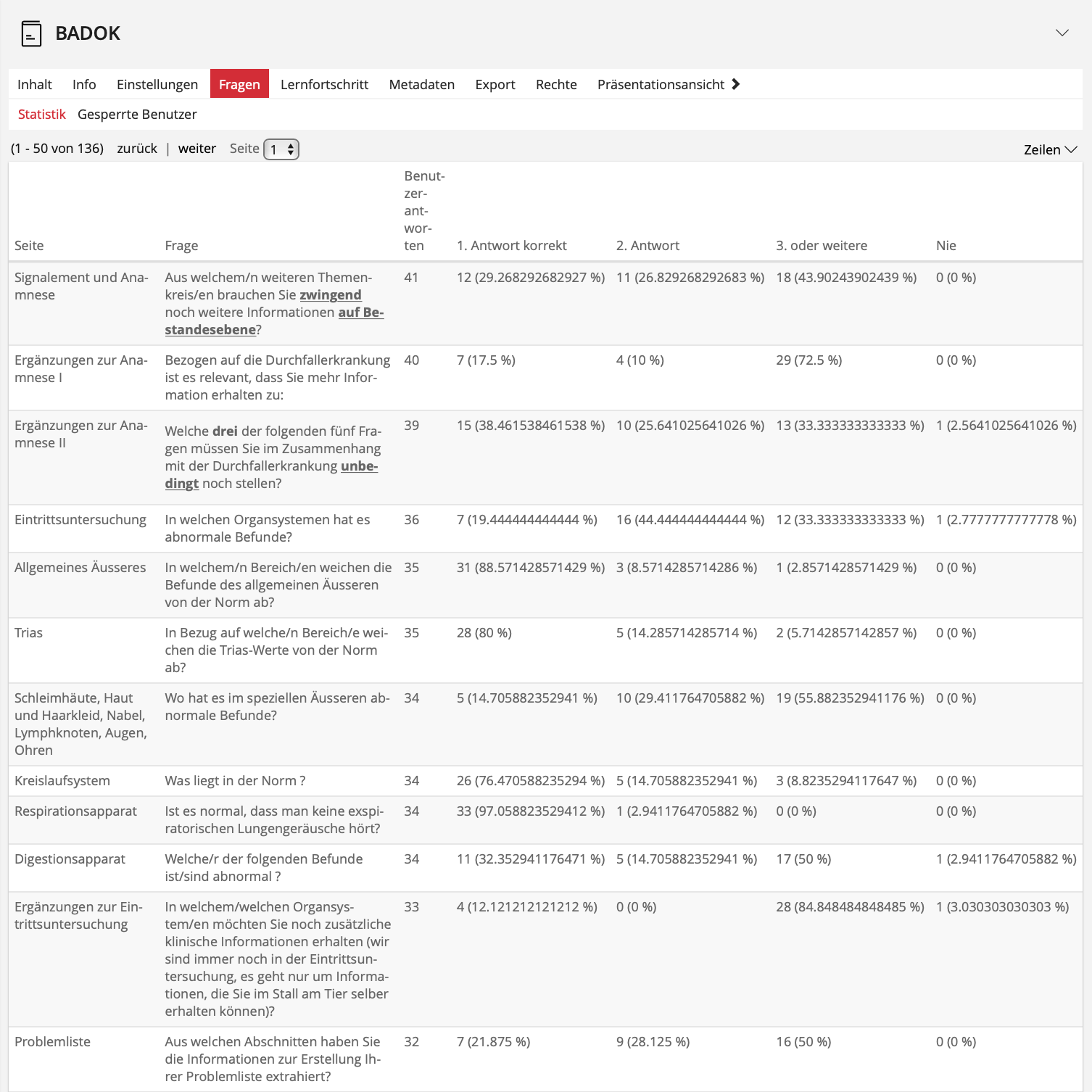The image size is (1092, 1092).
Task: Open the Info tab
Action: coord(84,84)
